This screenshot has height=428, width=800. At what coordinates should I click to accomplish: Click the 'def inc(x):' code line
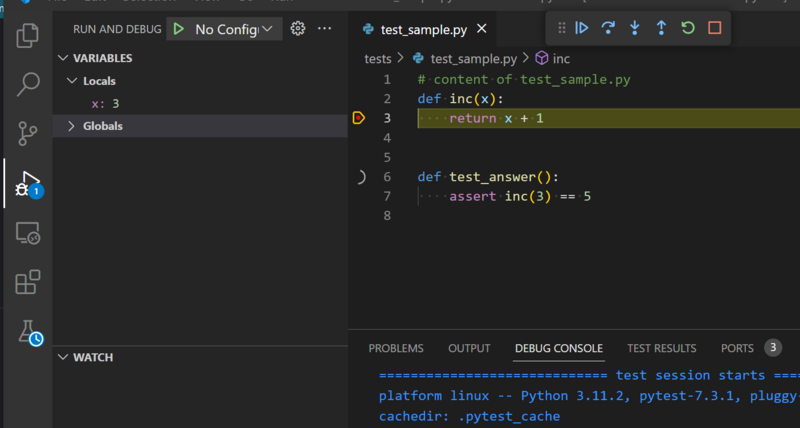(x=460, y=99)
